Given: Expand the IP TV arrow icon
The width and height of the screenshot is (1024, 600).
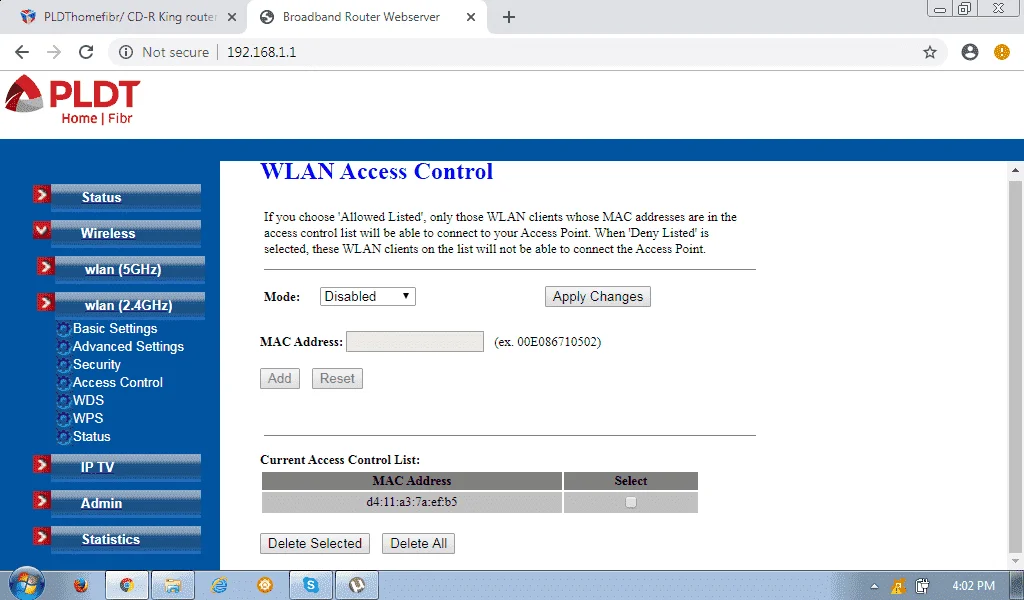Looking at the screenshot, I should [x=42, y=464].
